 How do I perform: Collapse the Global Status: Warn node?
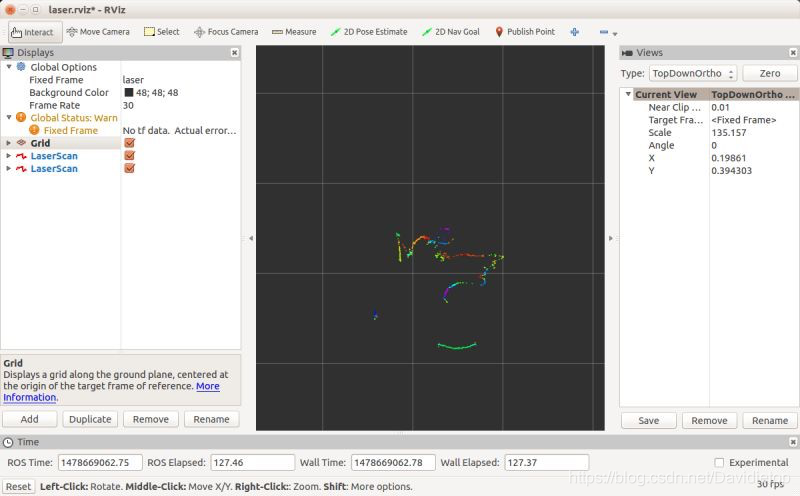9,117
